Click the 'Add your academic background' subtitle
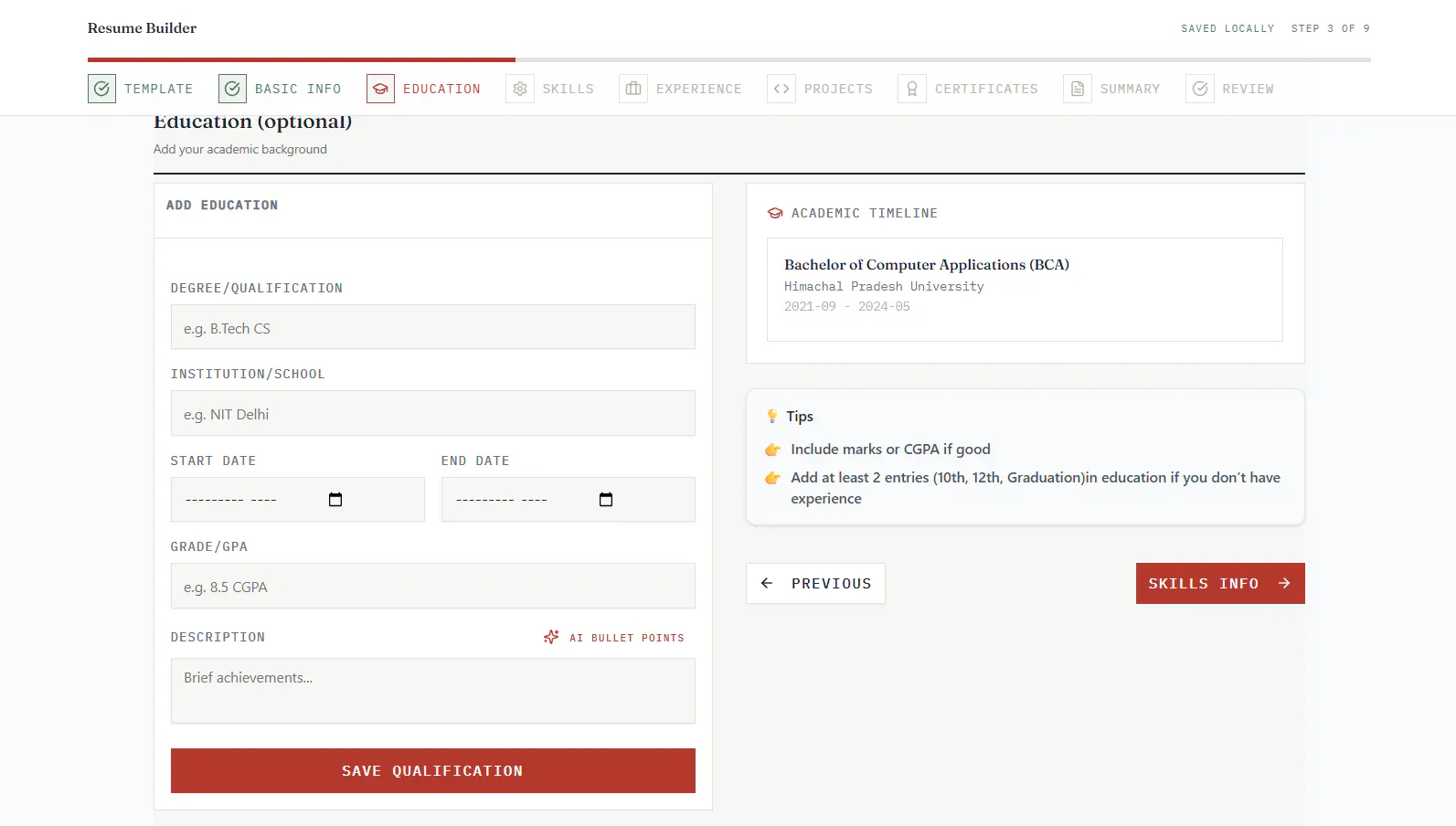 (x=240, y=149)
